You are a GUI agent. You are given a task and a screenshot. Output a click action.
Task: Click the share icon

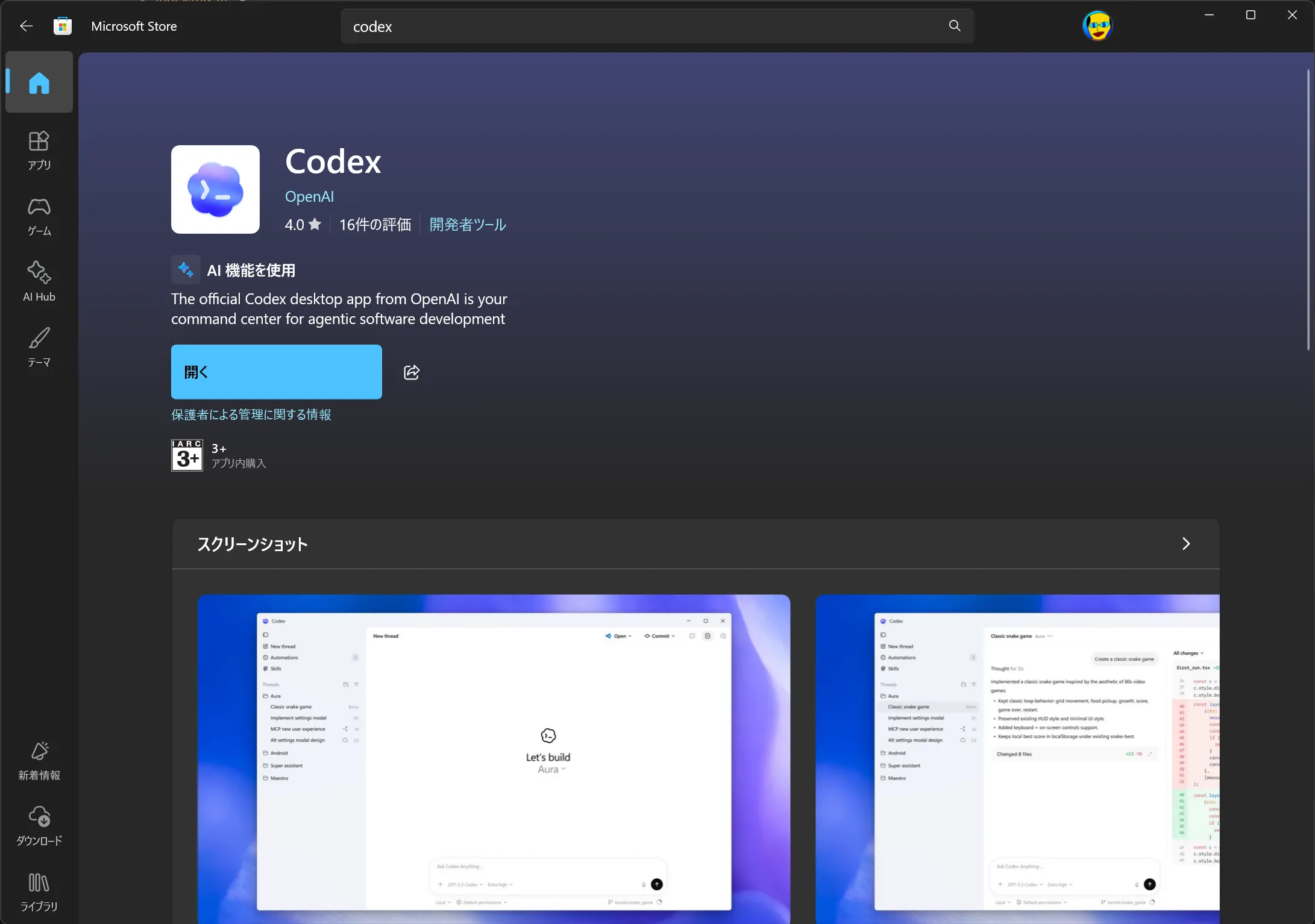coord(412,372)
